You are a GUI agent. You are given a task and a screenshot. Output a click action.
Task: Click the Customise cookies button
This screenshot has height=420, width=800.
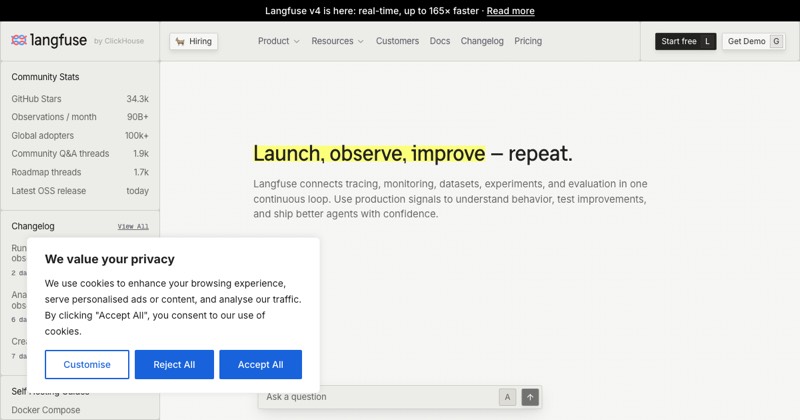tap(87, 364)
